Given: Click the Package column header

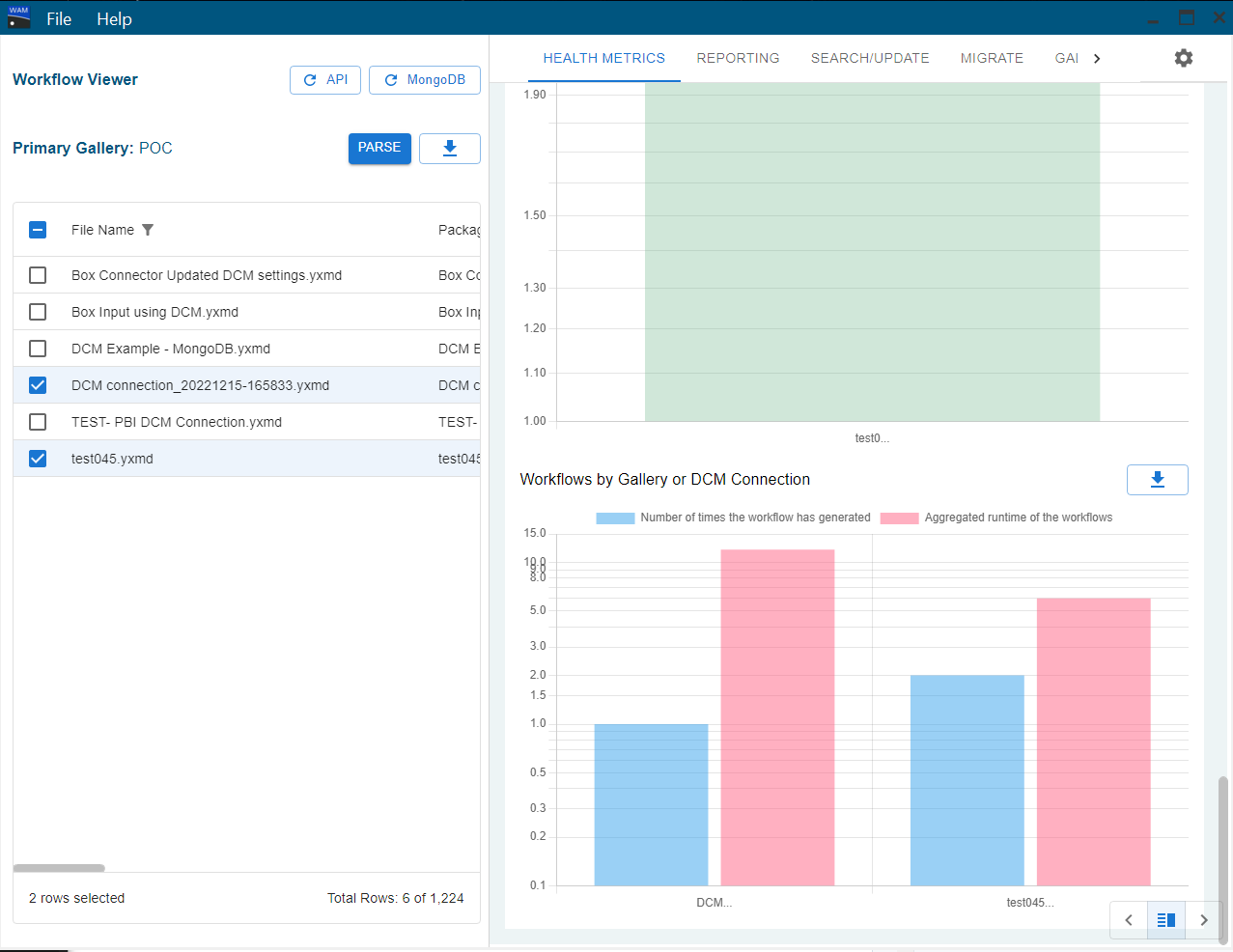Looking at the screenshot, I should 459,230.
